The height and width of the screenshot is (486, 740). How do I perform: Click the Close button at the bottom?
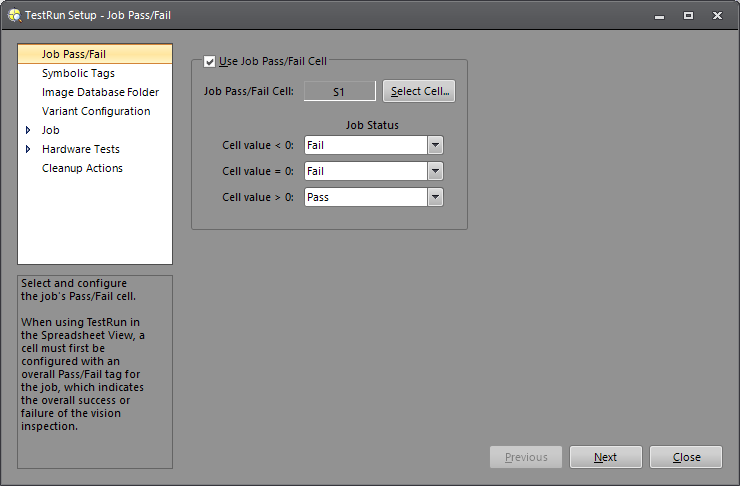(x=686, y=457)
